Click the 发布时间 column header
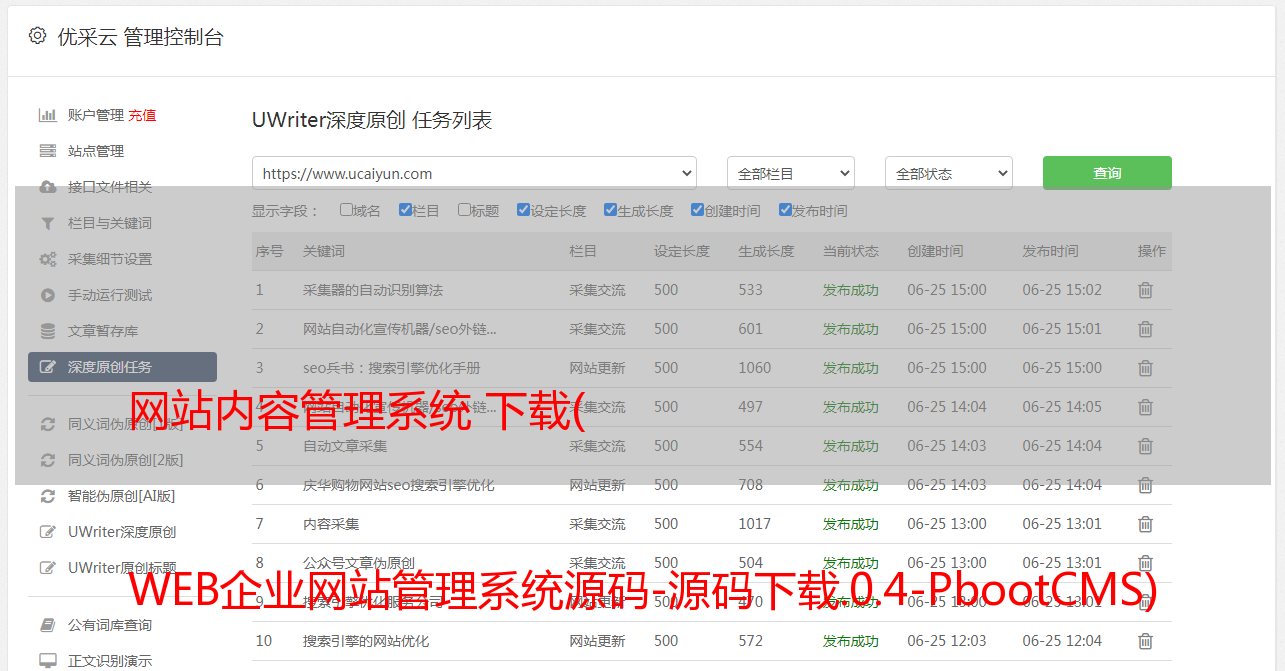Screen dimensions: 1285x671 coord(1050,251)
